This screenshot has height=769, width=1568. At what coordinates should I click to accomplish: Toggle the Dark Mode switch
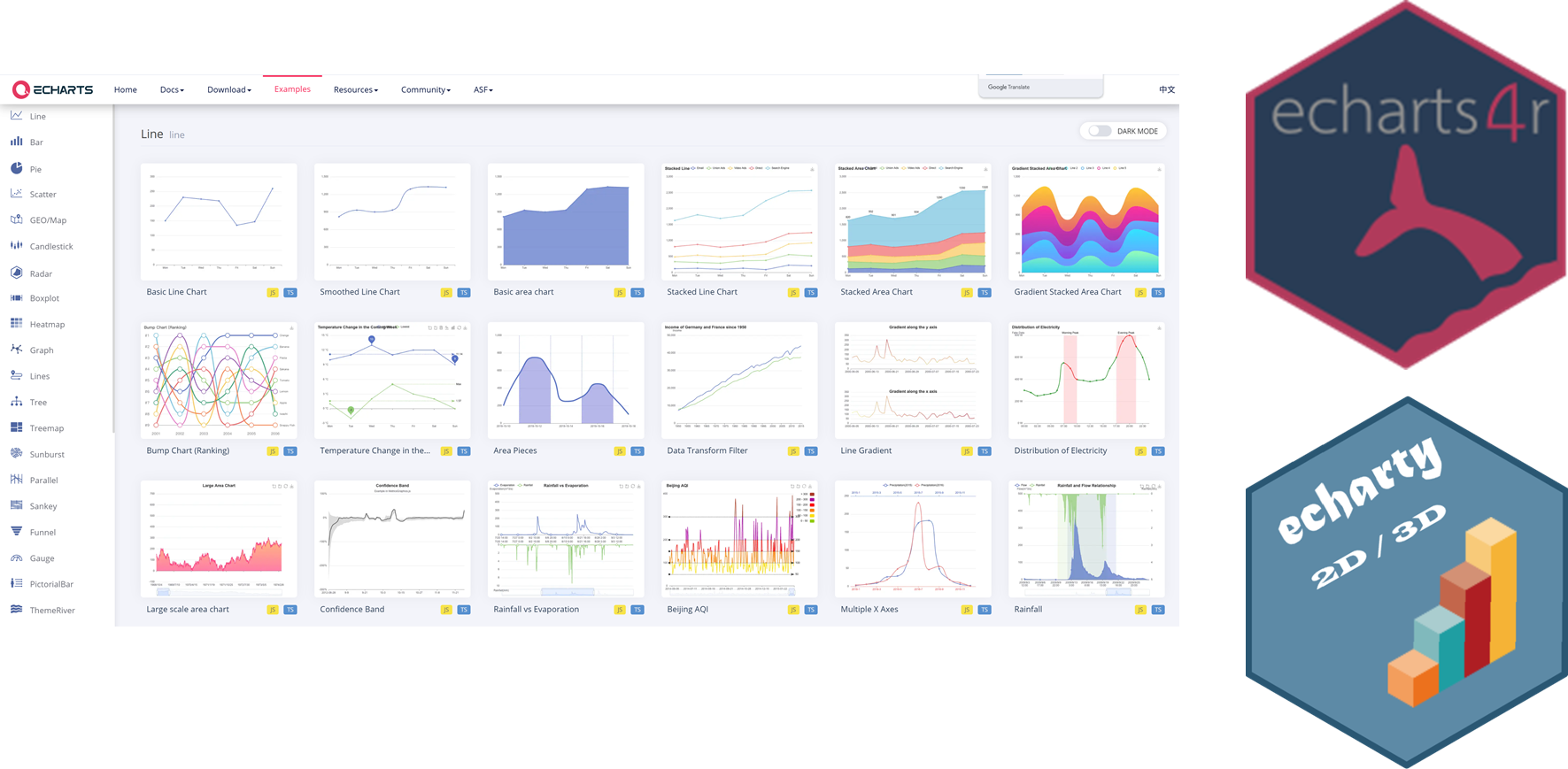coord(1100,131)
